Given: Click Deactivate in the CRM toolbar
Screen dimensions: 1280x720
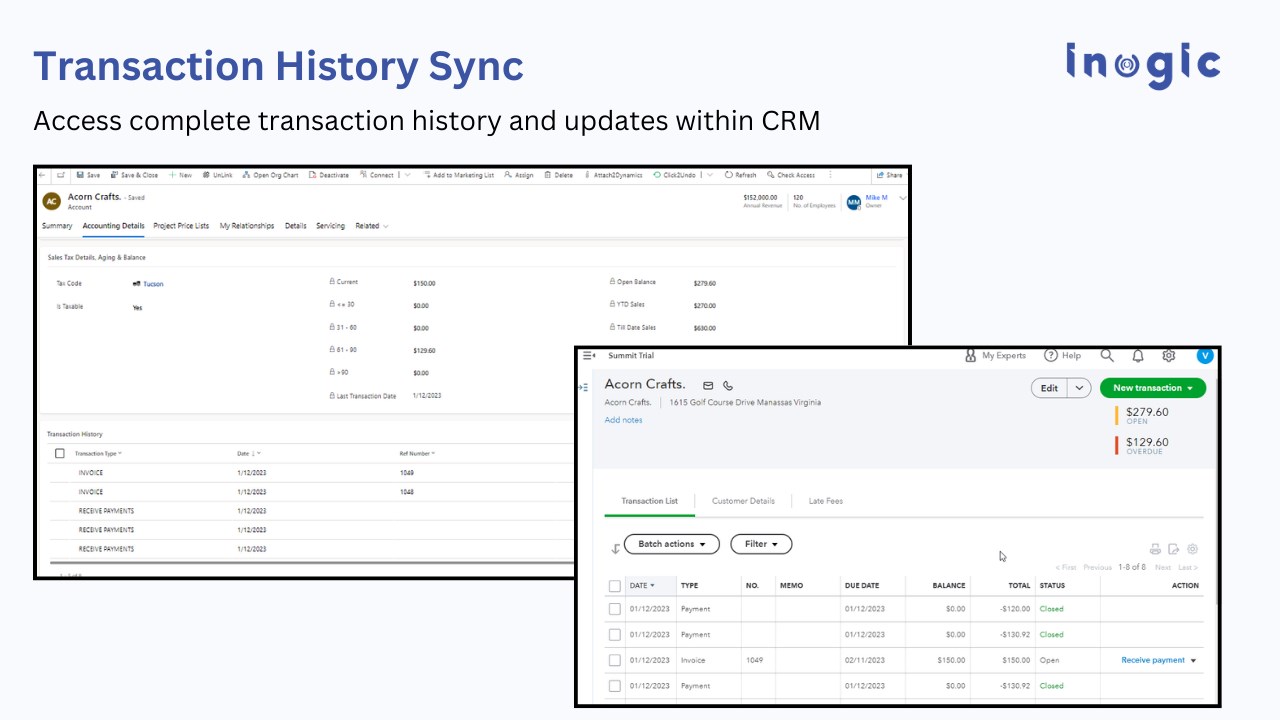Looking at the screenshot, I should [329, 175].
